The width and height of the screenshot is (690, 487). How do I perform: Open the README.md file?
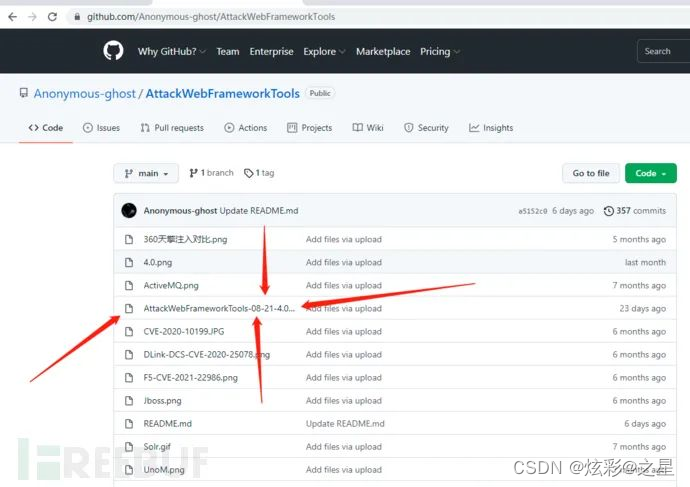point(167,424)
